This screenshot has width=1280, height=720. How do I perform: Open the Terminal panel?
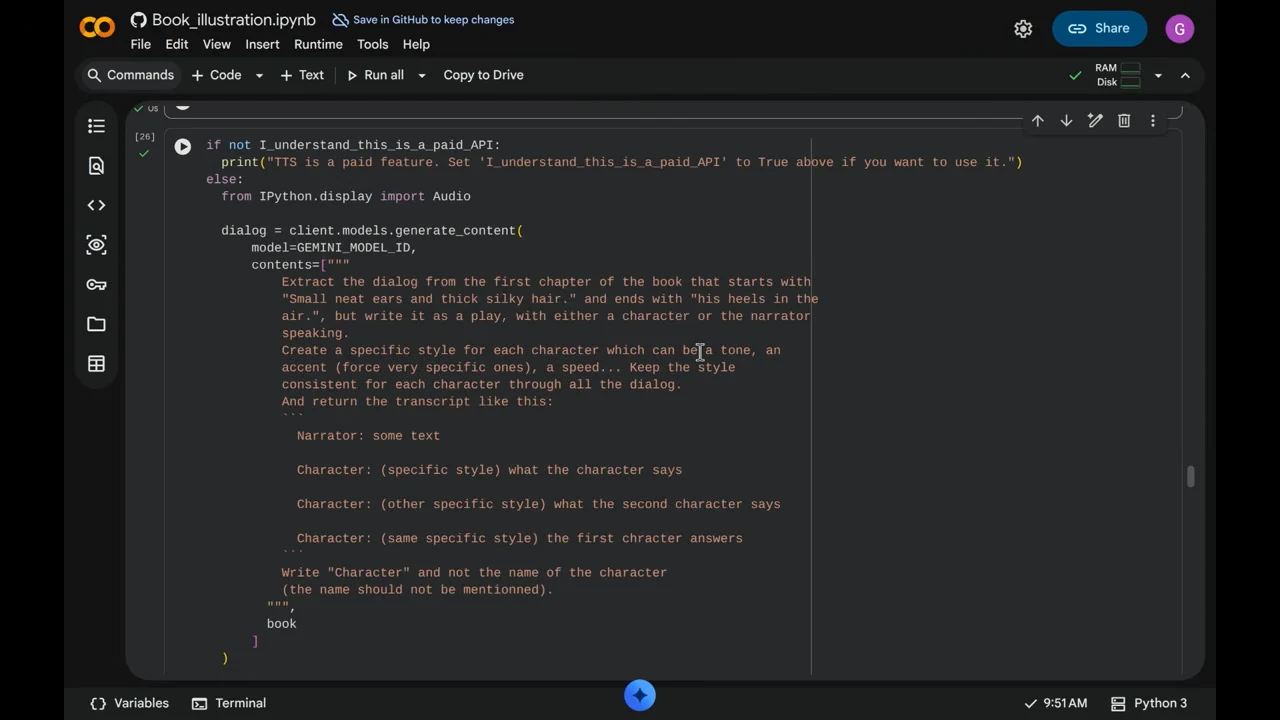click(x=229, y=703)
